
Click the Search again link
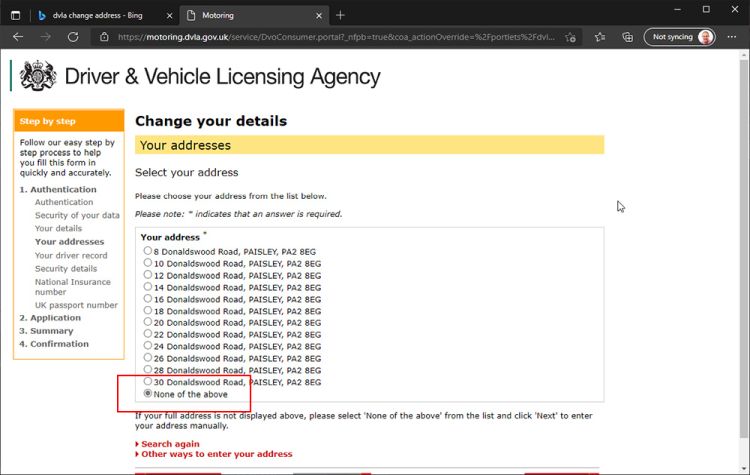coord(170,444)
